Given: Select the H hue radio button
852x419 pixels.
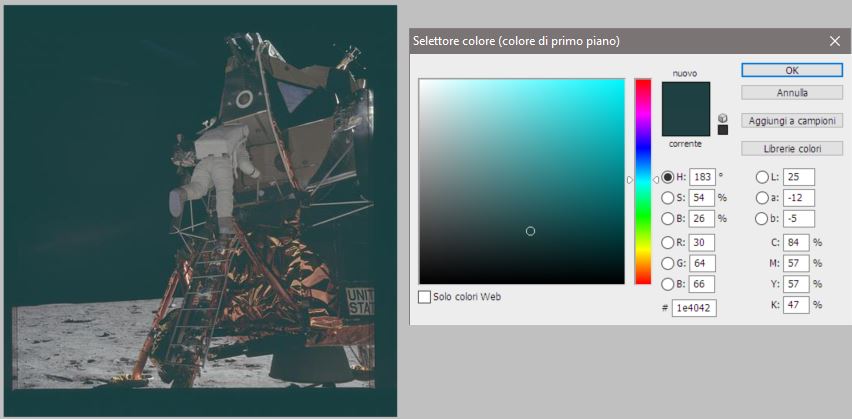Looking at the screenshot, I should coord(667,177).
